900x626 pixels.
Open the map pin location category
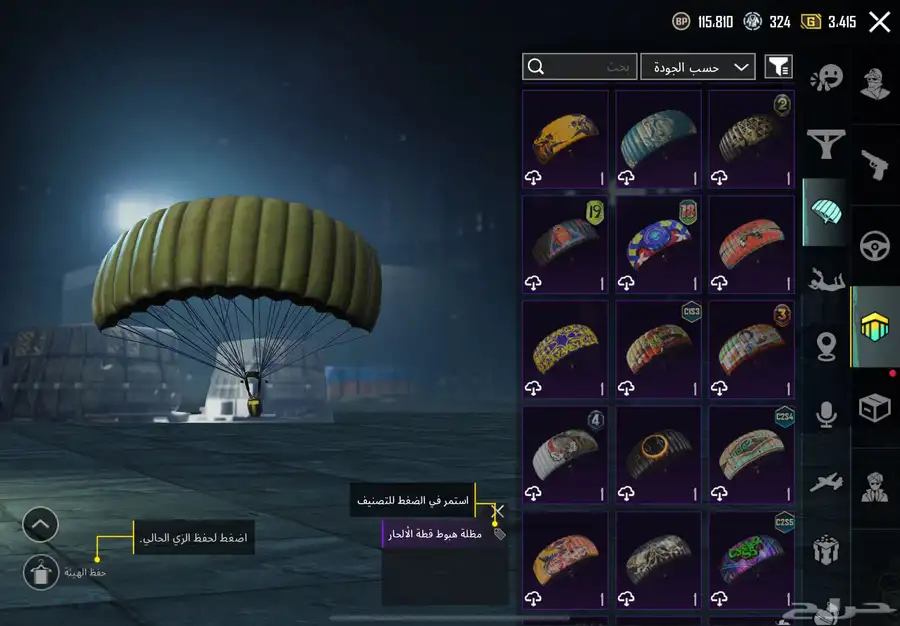click(x=826, y=347)
